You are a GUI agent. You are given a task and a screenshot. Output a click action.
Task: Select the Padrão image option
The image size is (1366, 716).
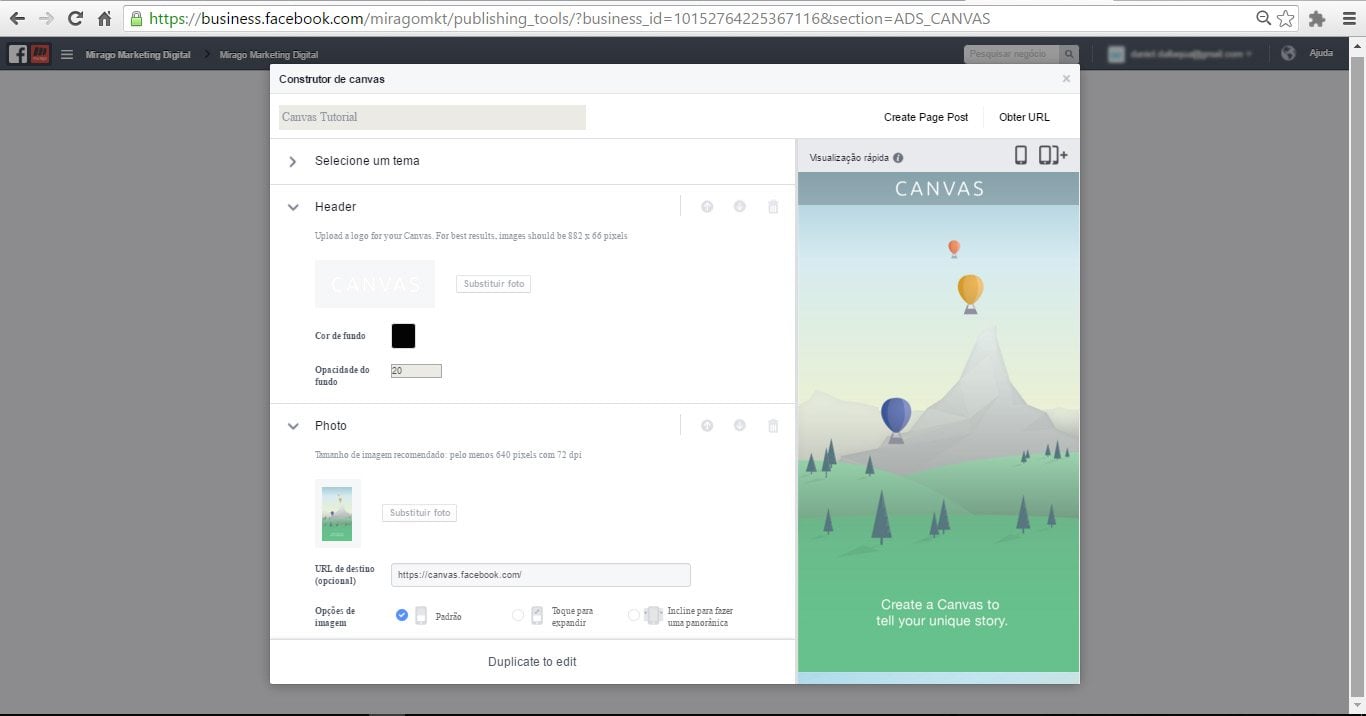[x=402, y=615]
